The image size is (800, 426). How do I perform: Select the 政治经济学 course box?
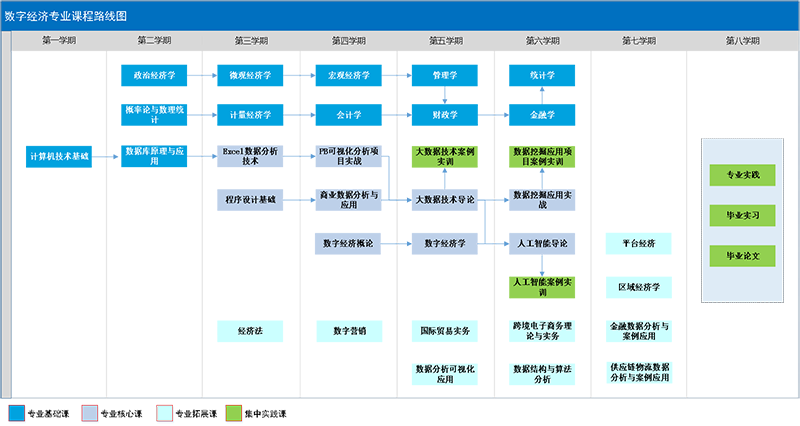[x=154, y=76]
